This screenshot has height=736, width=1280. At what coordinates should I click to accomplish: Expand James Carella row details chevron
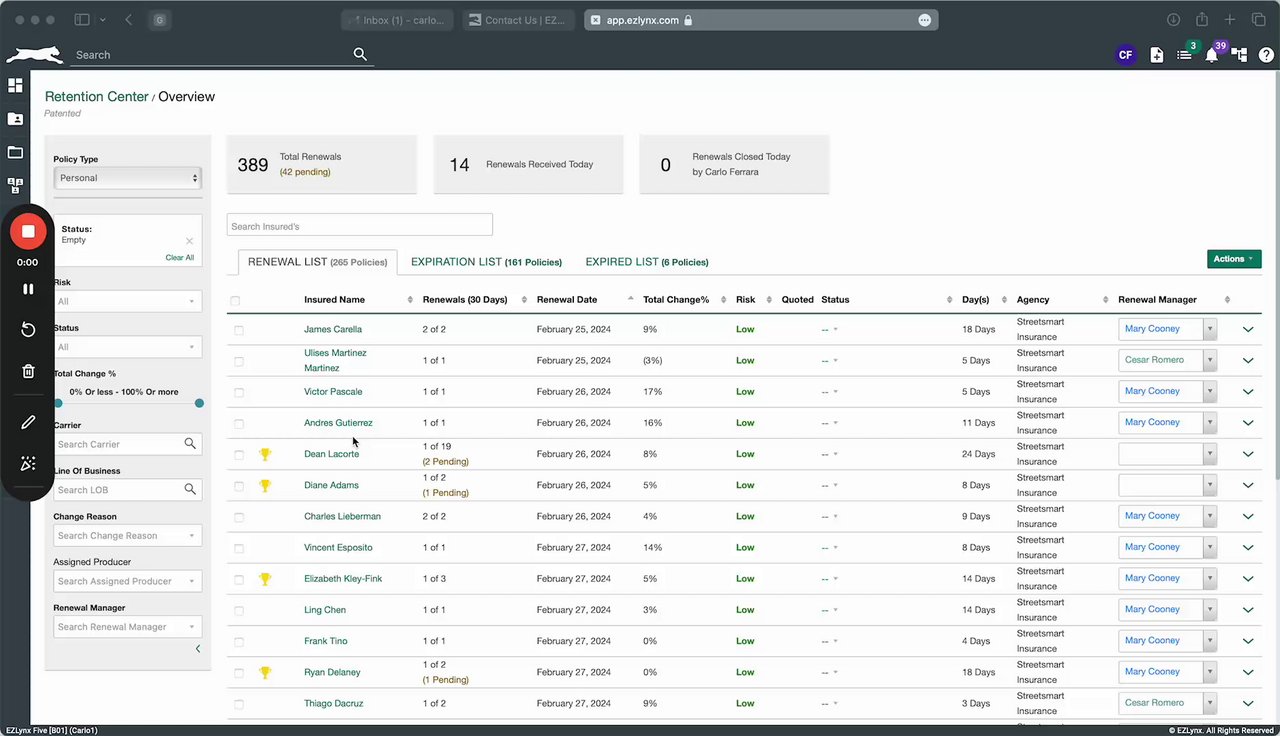(1247, 329)
